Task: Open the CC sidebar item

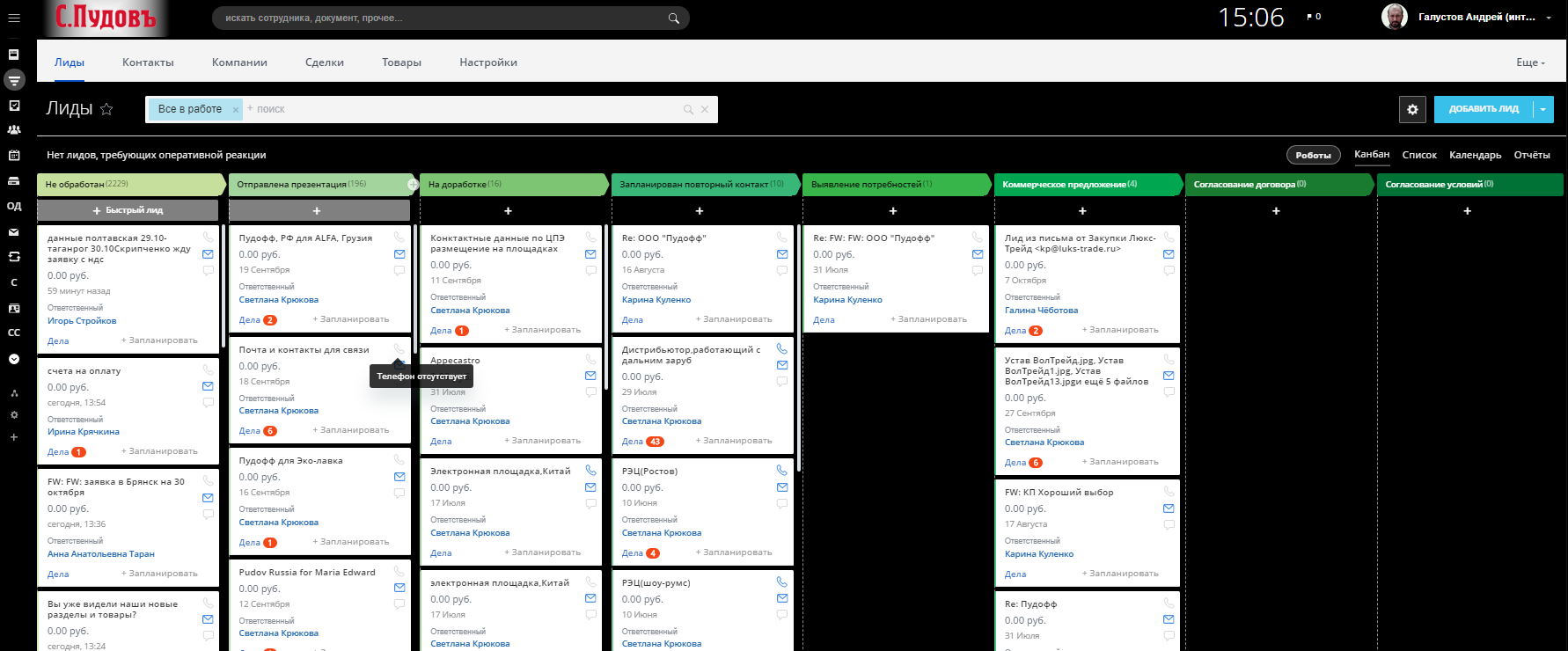Action: [14, 333]
